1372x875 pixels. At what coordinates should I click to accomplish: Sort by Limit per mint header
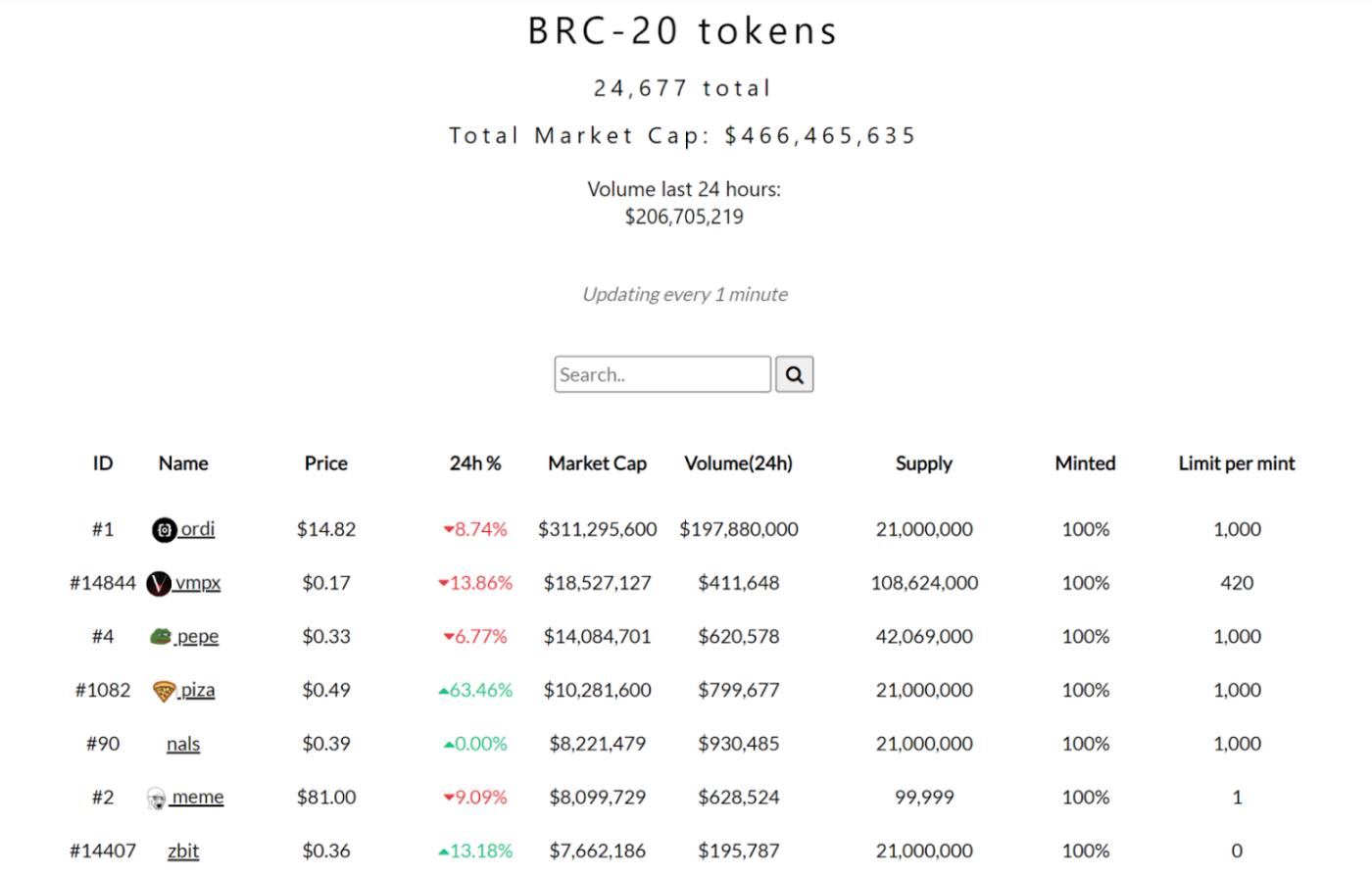tap(1236, 463)
